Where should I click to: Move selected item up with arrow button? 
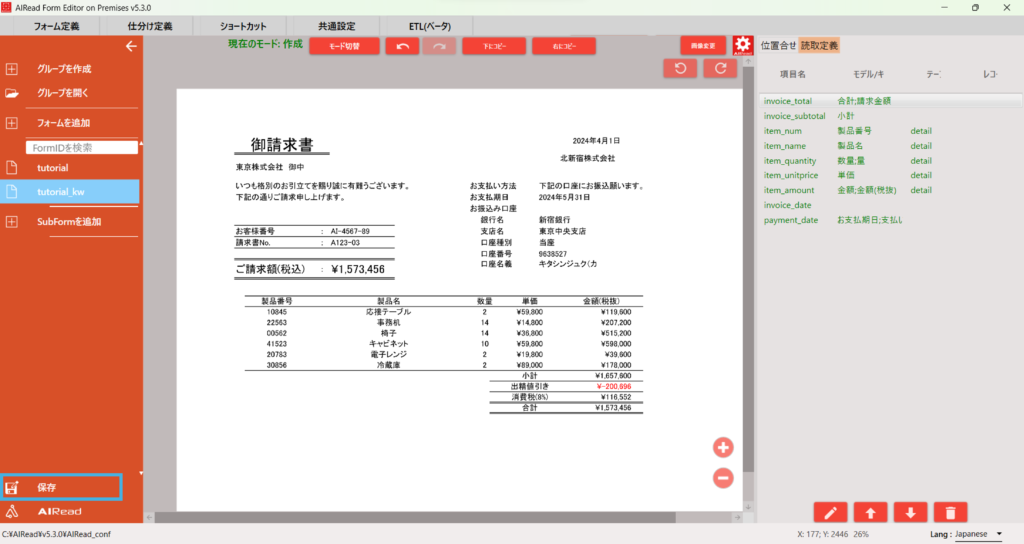[x=870, y=512]
